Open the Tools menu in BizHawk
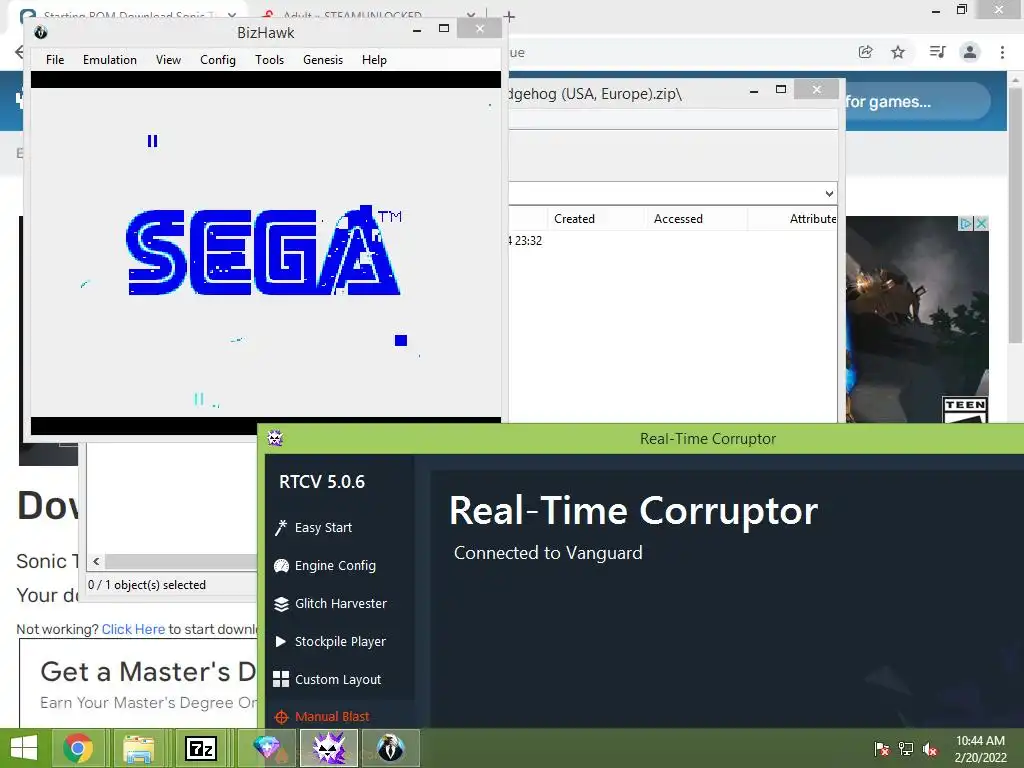Image resolution: width=1024 pixels, height=768 pixels. (269, 59)
